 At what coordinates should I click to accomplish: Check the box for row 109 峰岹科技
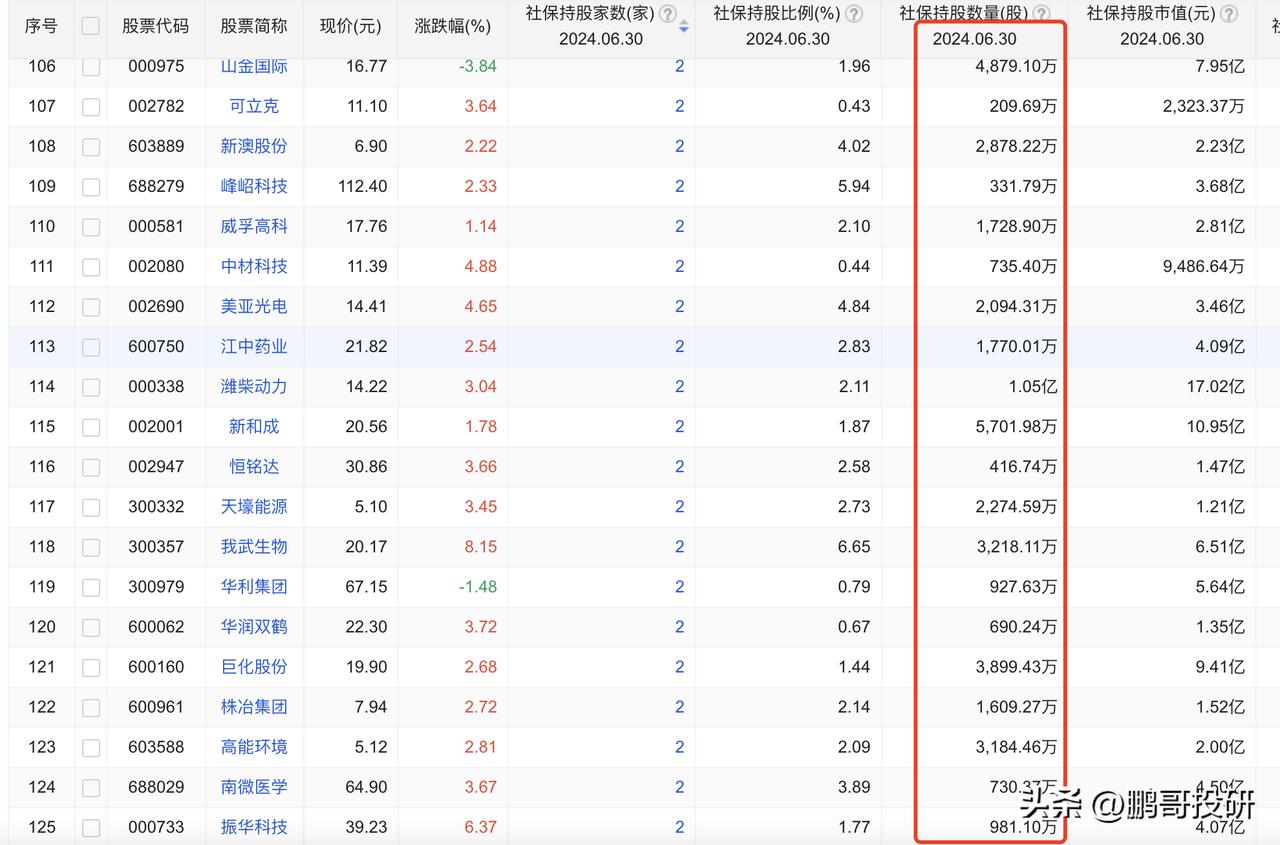(91, 186)
